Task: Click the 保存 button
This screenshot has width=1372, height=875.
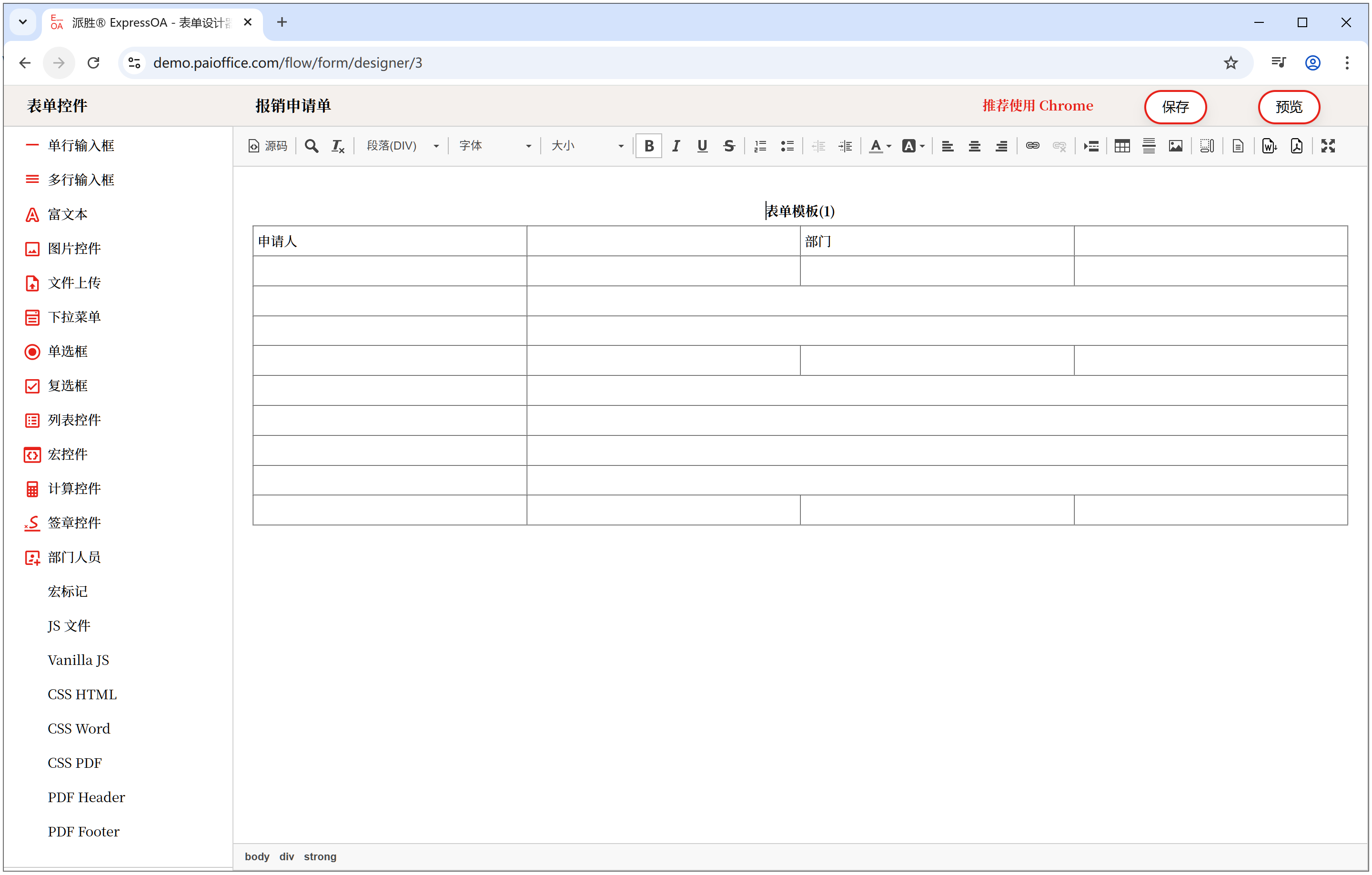Action: click(1175, 107)
